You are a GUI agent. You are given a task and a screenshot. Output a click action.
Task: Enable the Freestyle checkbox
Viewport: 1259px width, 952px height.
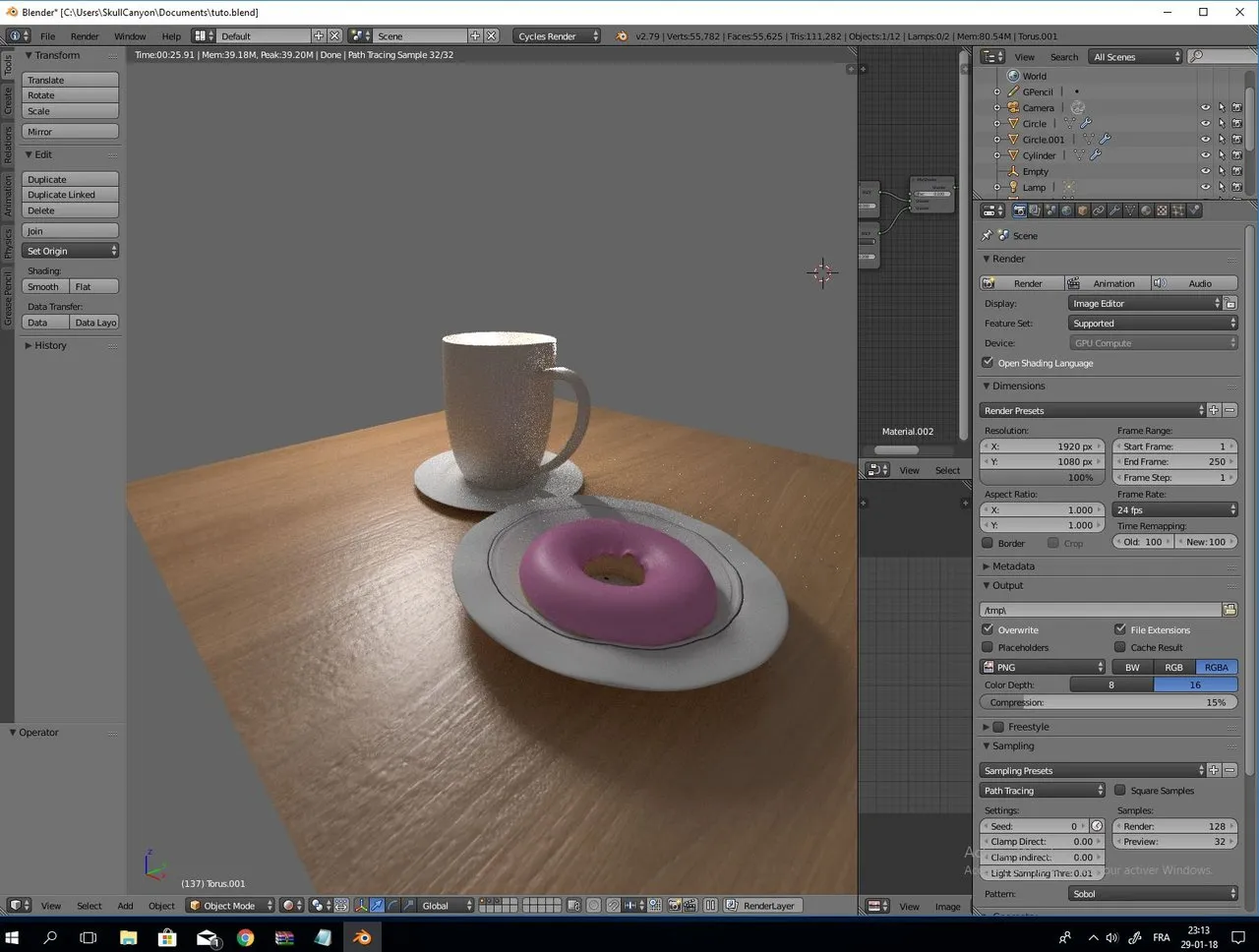(x=998, y=727)
